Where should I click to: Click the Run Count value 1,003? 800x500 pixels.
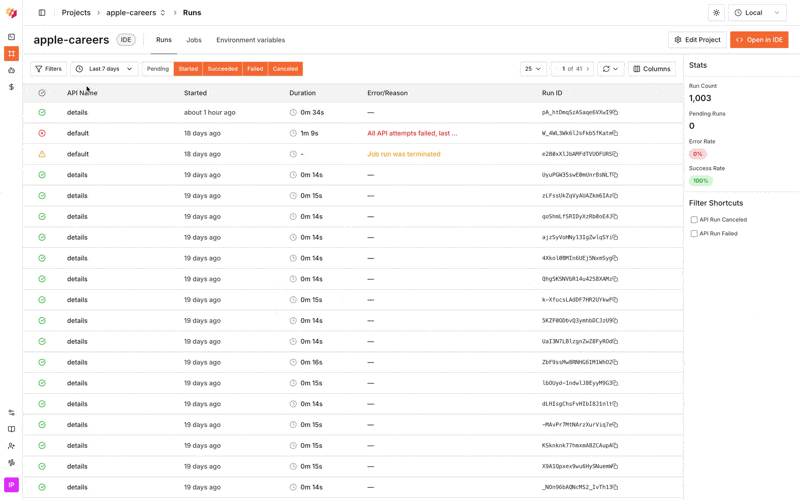(x=700, y=98)
